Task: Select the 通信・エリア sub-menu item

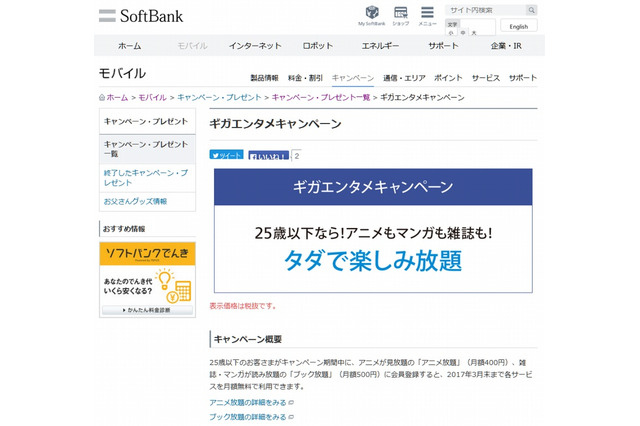Action: (404, 78)
